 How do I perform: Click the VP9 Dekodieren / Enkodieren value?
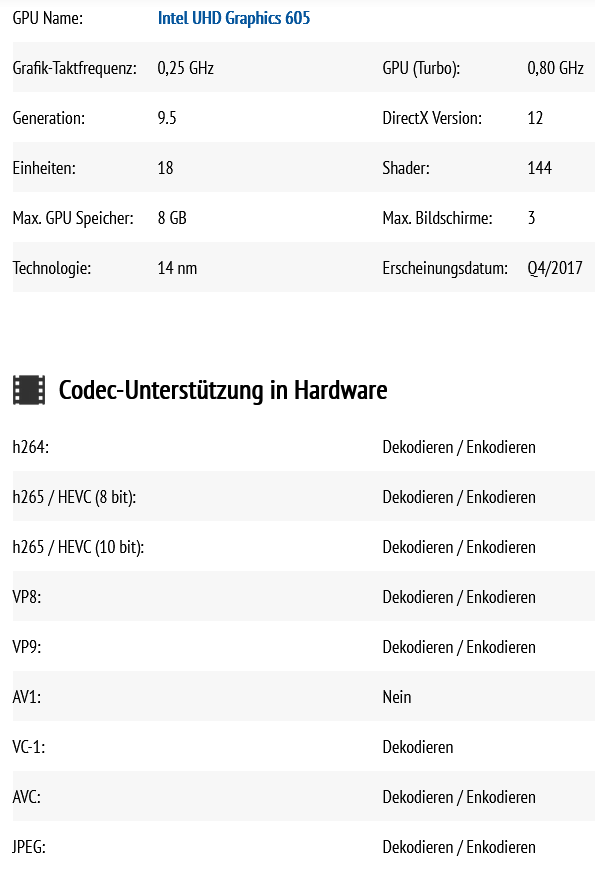coord(459,647)
